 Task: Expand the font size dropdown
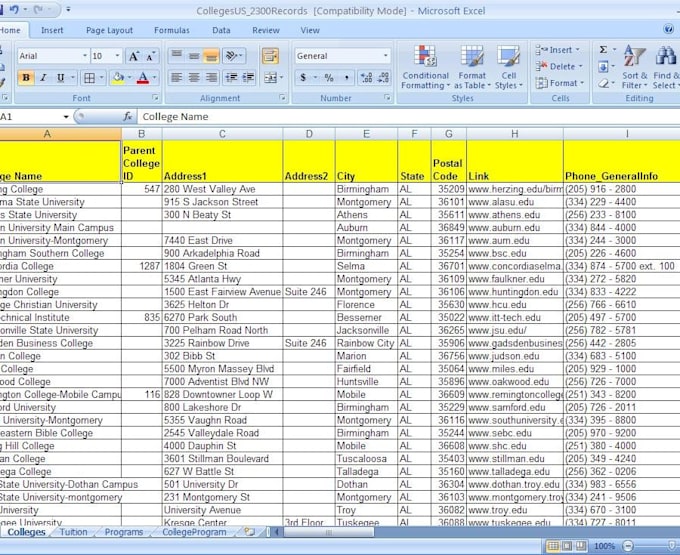coord(116,56)
